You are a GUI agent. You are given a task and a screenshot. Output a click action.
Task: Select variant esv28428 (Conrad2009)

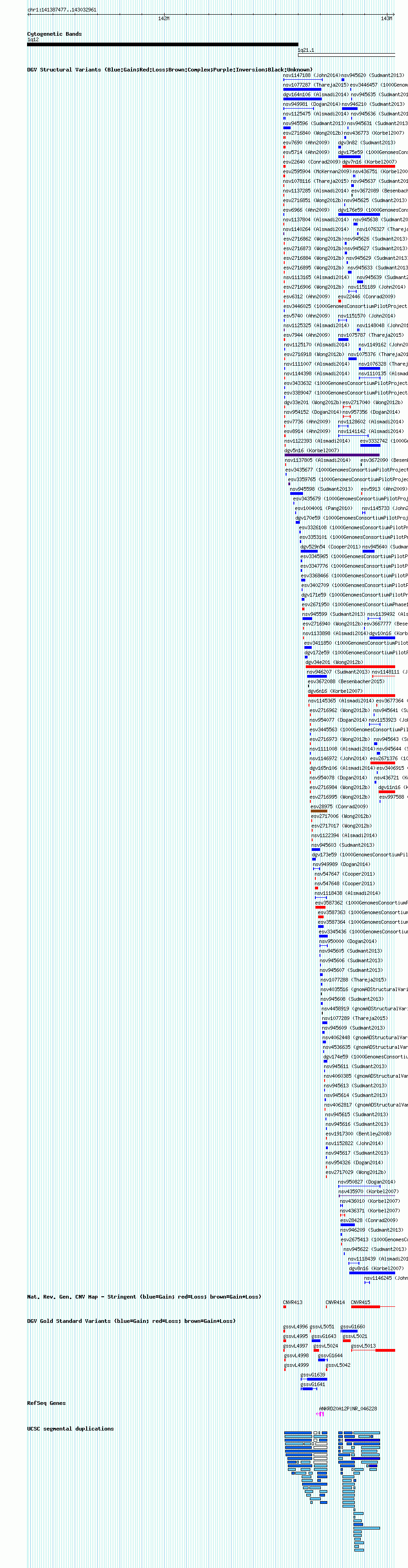(x=369, y=1220)
